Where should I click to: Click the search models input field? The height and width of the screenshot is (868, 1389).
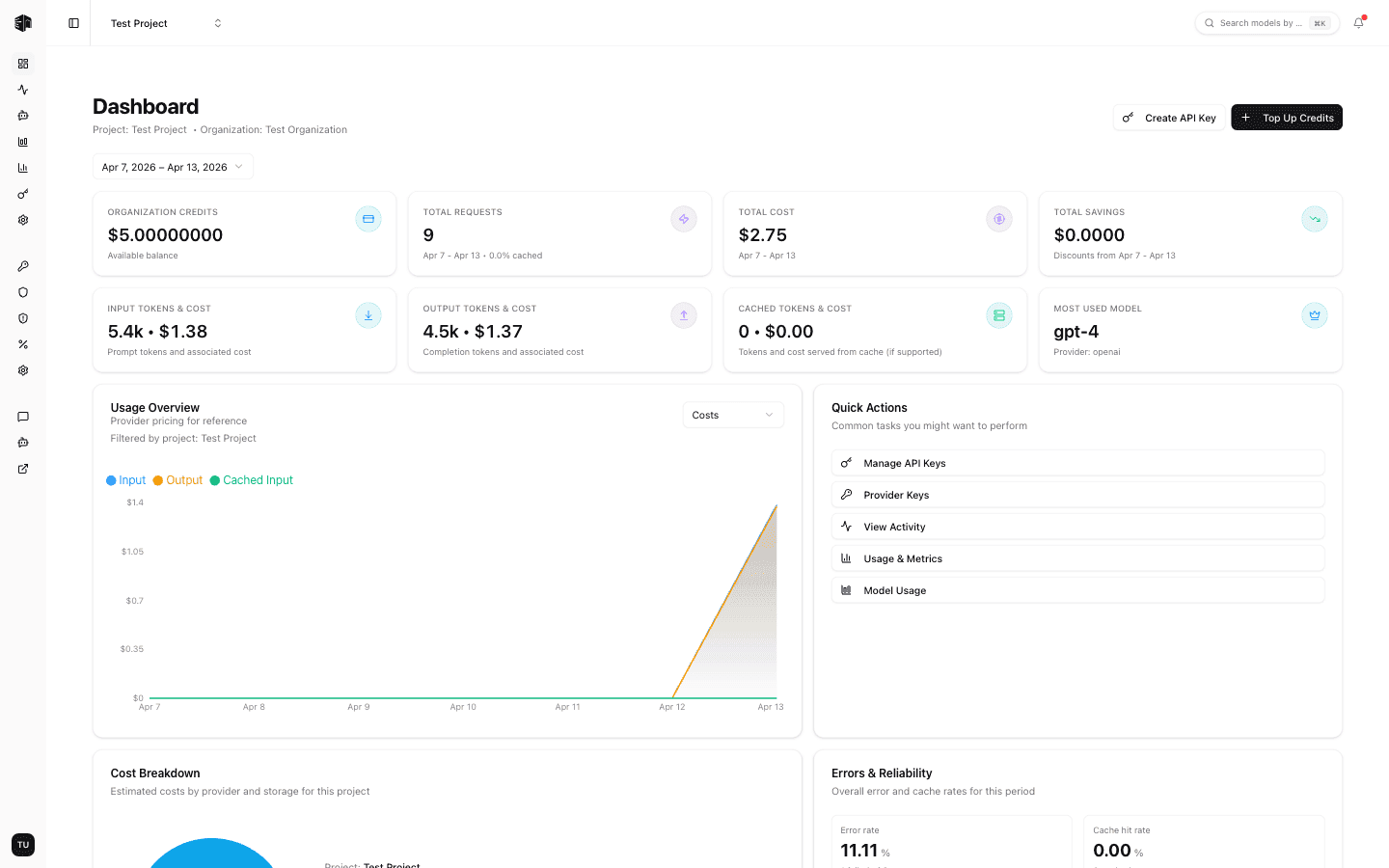[1264, 22]
